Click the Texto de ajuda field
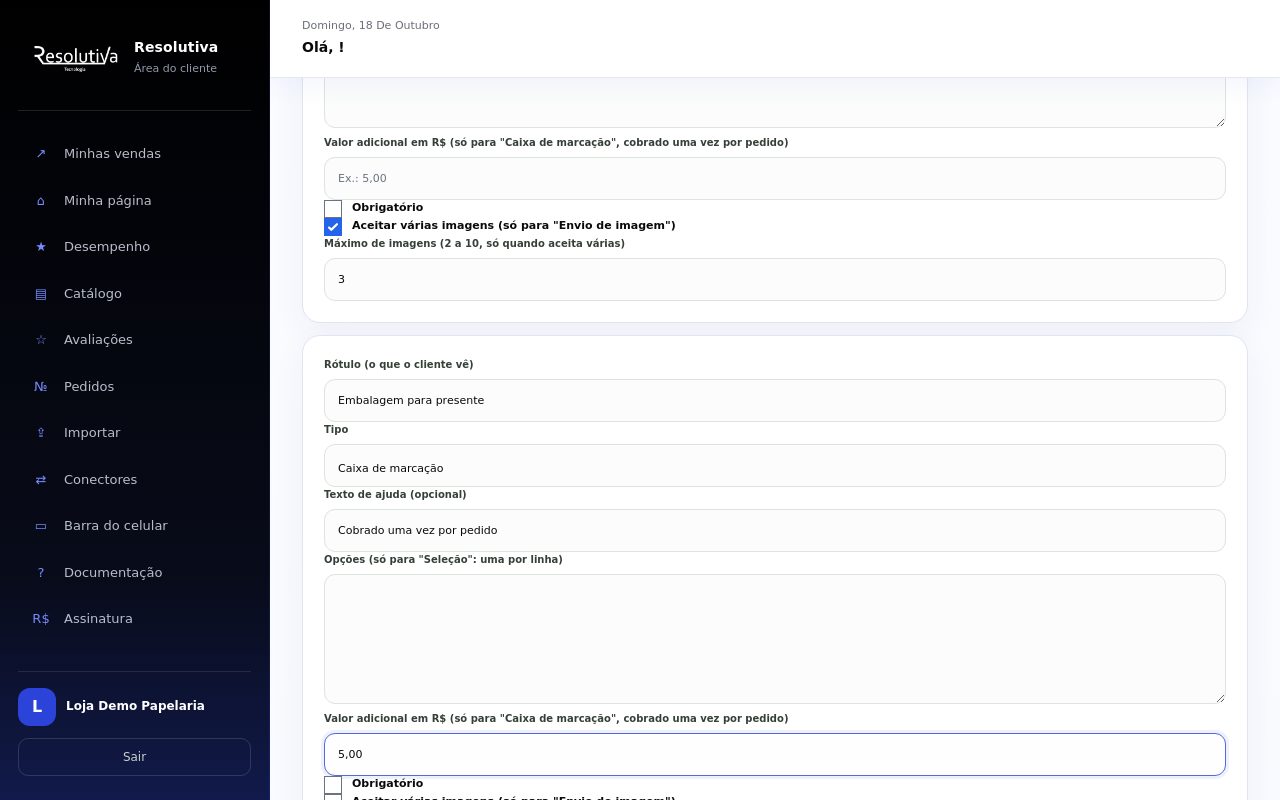 coord(775,530)
